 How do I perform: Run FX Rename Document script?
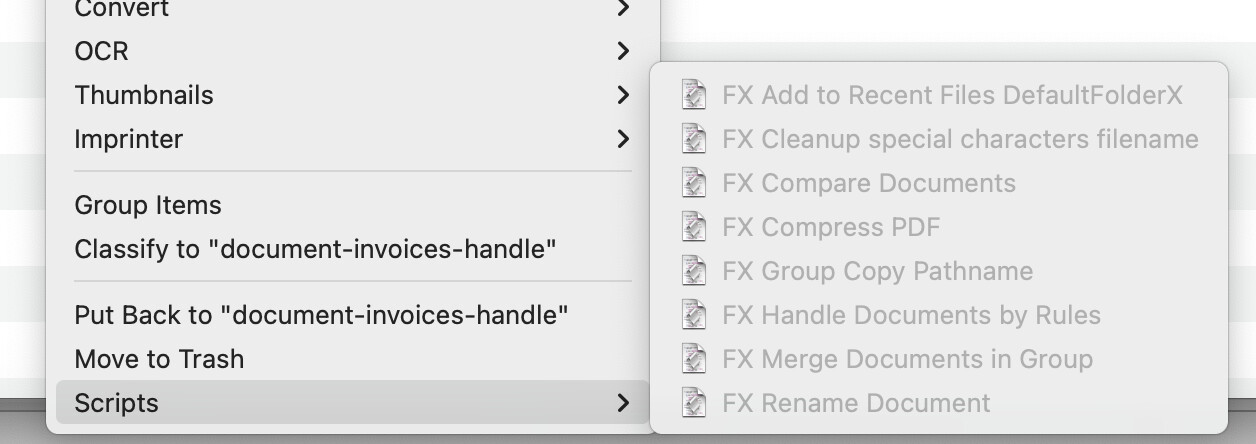coord(855,403)
